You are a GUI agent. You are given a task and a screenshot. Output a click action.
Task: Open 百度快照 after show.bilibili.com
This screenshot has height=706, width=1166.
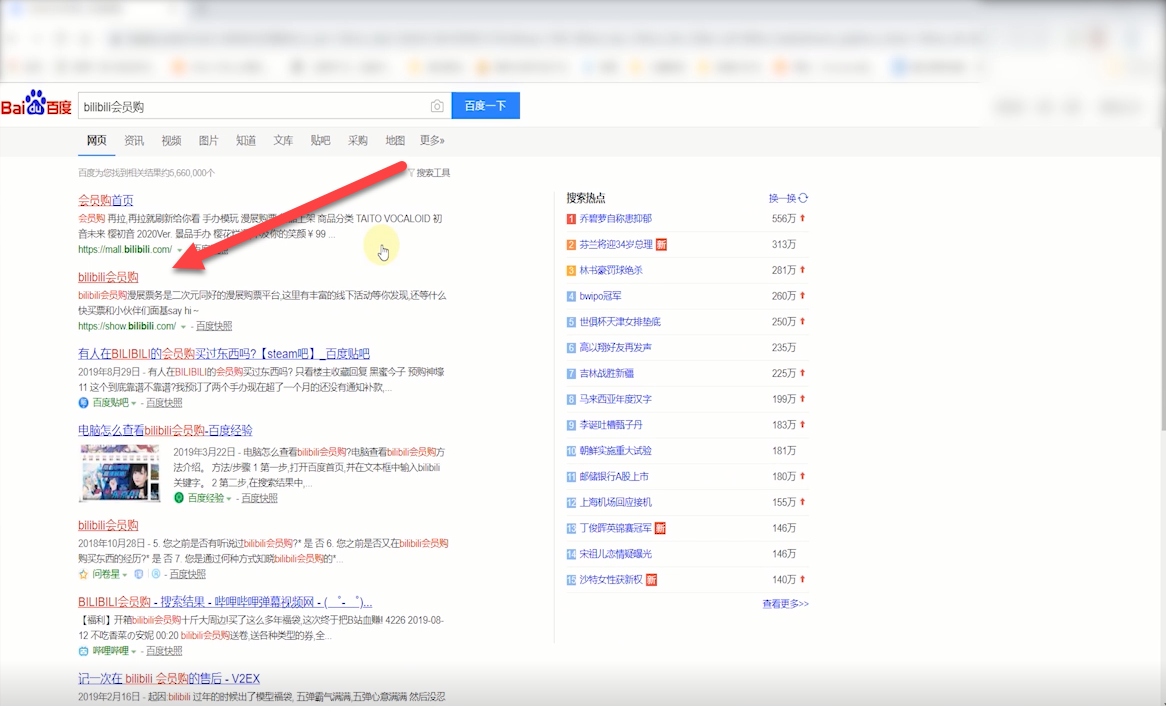pos(214,326)
